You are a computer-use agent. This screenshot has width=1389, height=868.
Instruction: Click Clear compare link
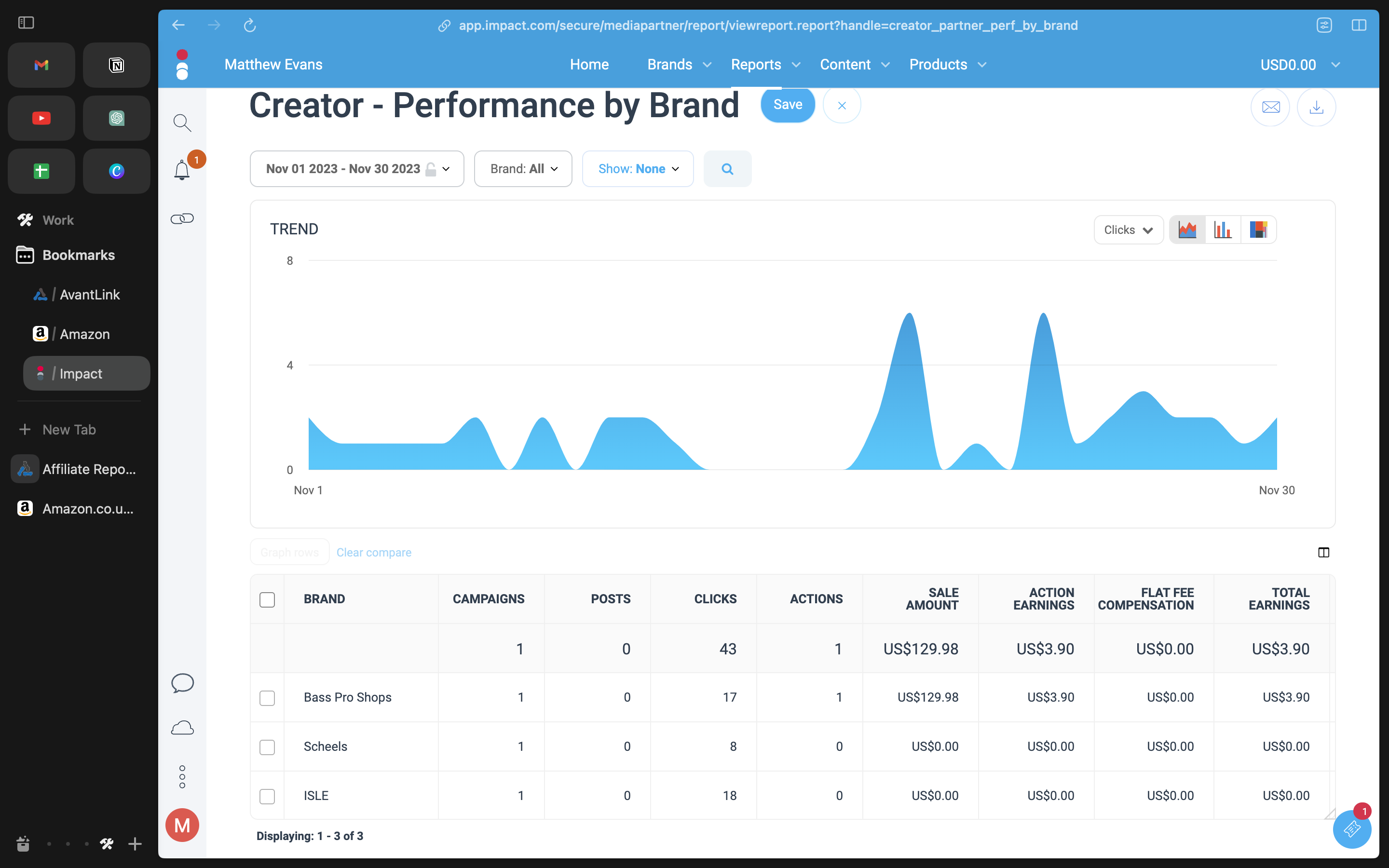click(374, 552)
